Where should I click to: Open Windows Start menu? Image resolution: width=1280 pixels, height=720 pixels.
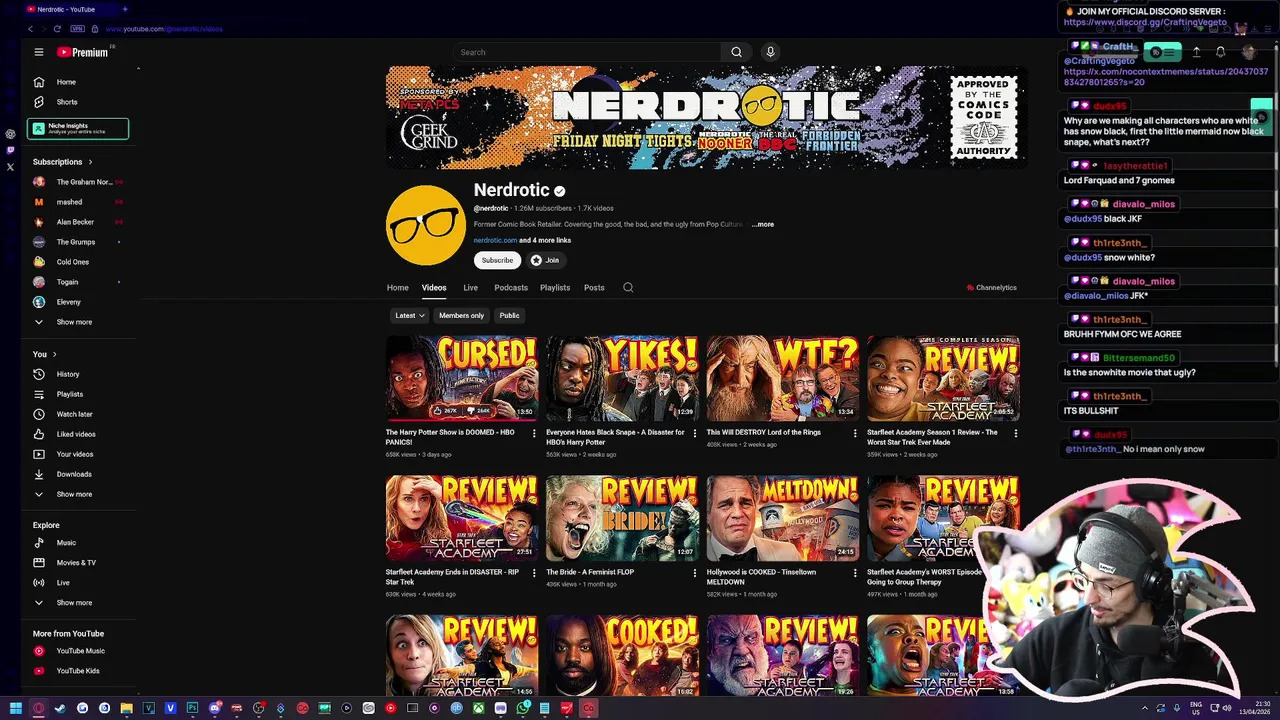coord(16,709)
